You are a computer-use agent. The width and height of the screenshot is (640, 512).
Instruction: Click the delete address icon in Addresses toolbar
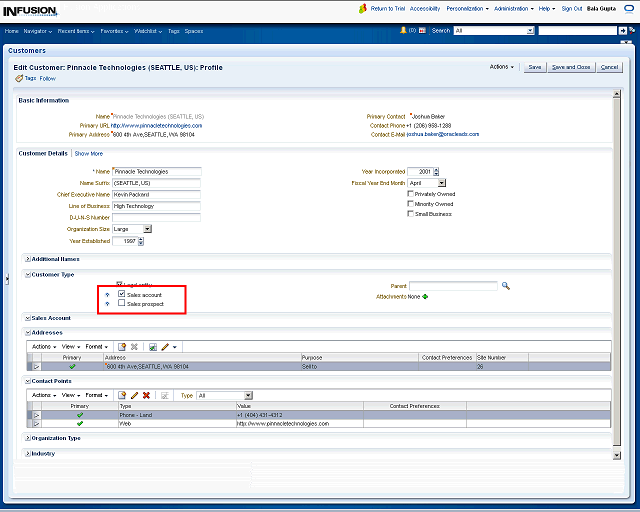tap(134, 347)
